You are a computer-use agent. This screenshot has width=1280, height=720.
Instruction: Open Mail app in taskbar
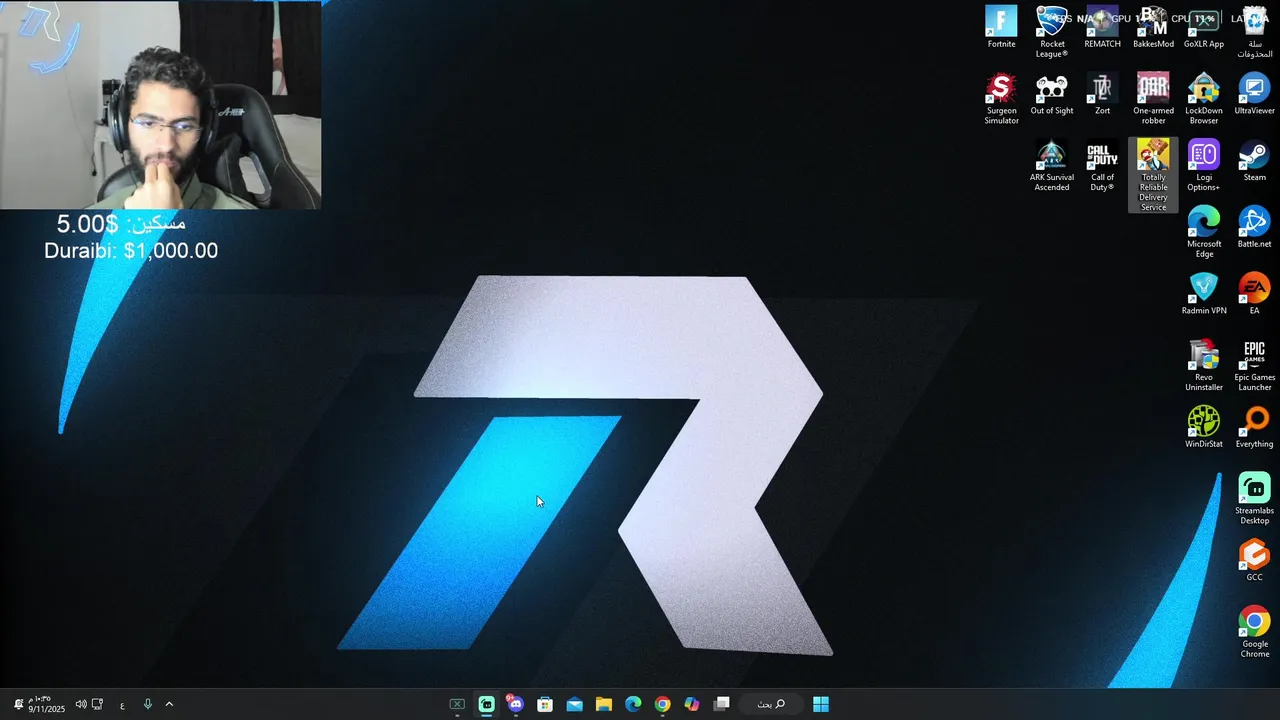tap(574, 704)
